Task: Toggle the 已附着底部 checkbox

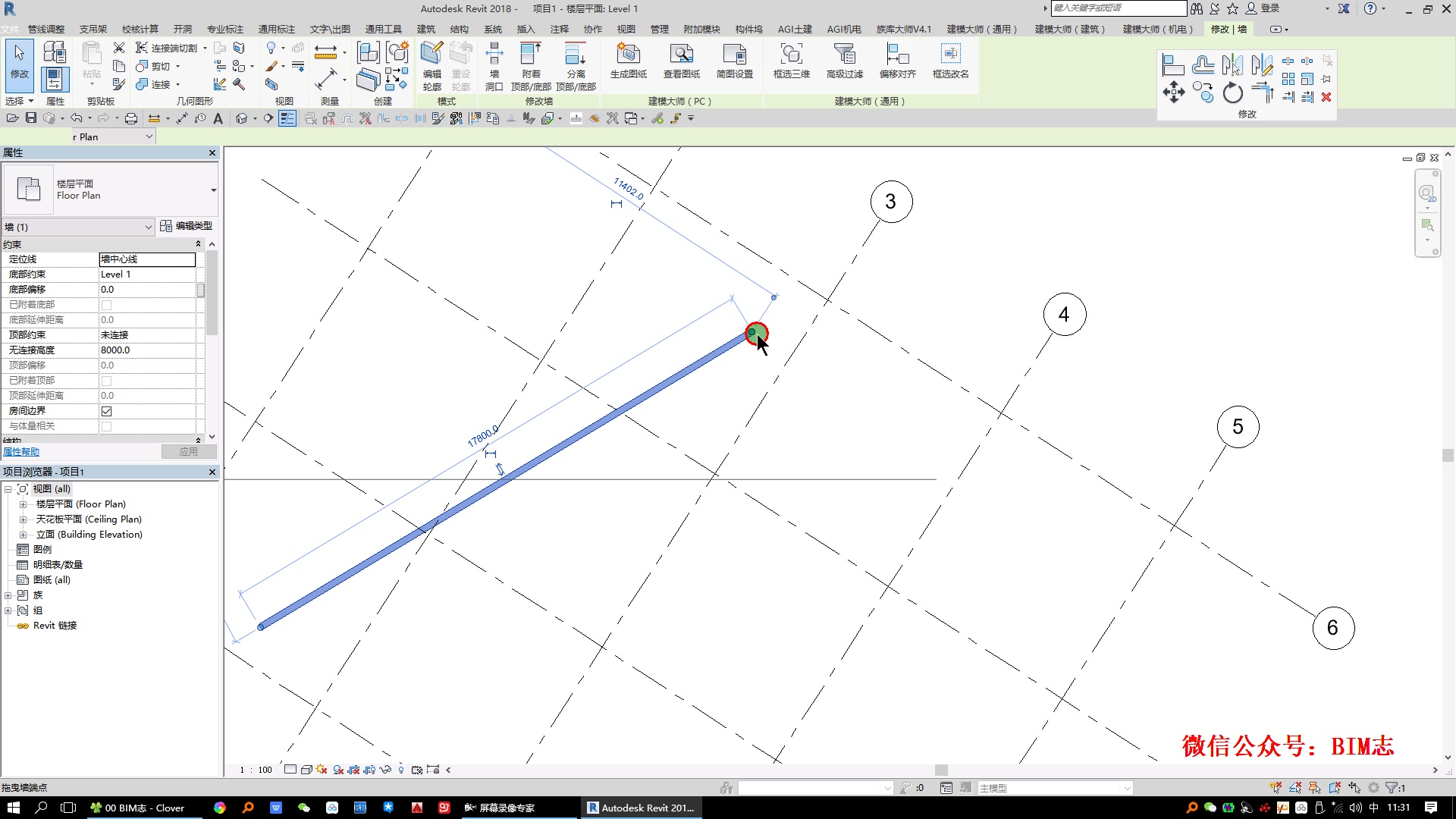Action: pyautogui.click(x=107, y=305)
